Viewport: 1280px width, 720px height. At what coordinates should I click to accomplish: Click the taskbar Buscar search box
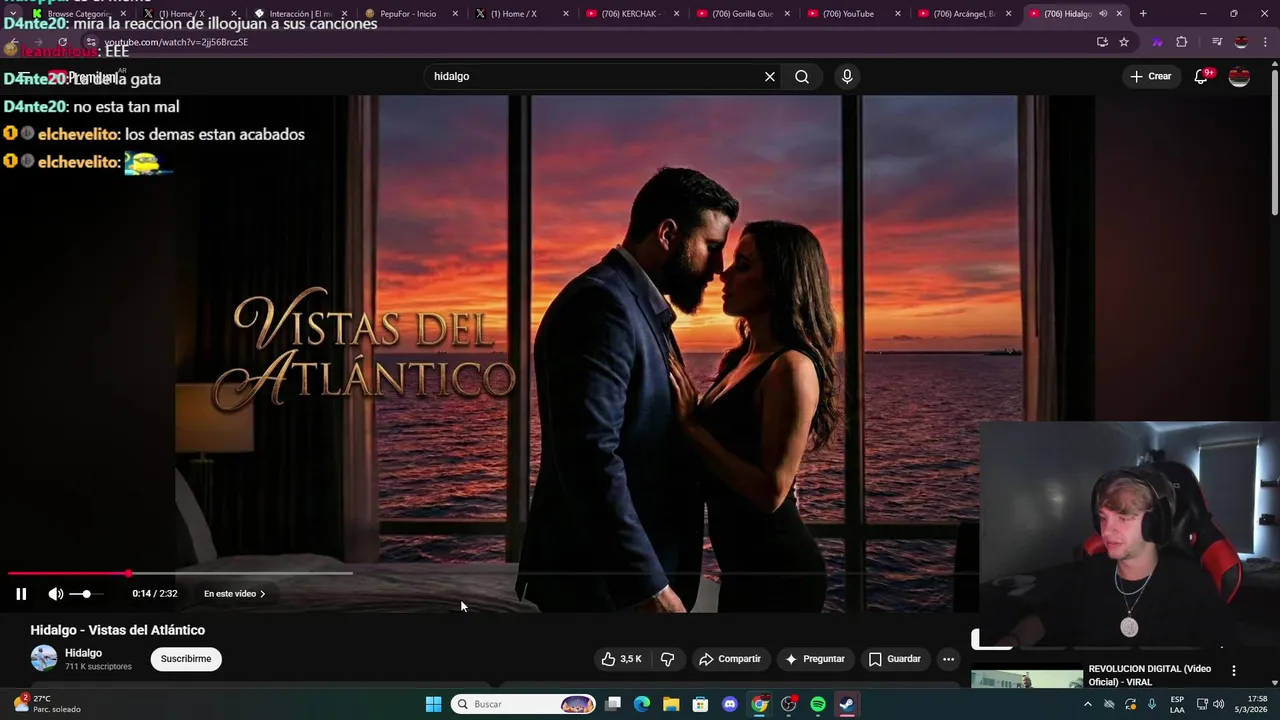click(x=523, y=704)
